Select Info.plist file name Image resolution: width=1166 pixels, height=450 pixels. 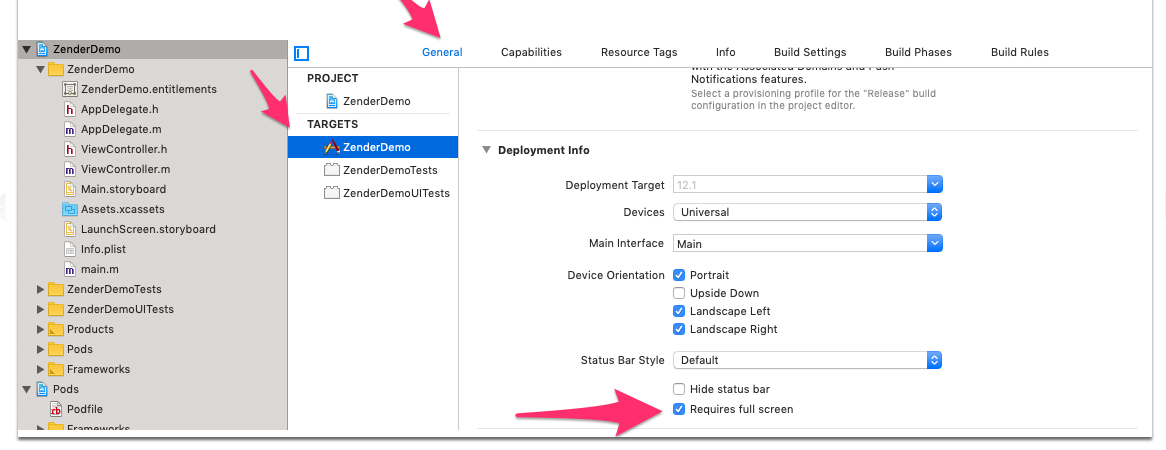click(102, 249)
